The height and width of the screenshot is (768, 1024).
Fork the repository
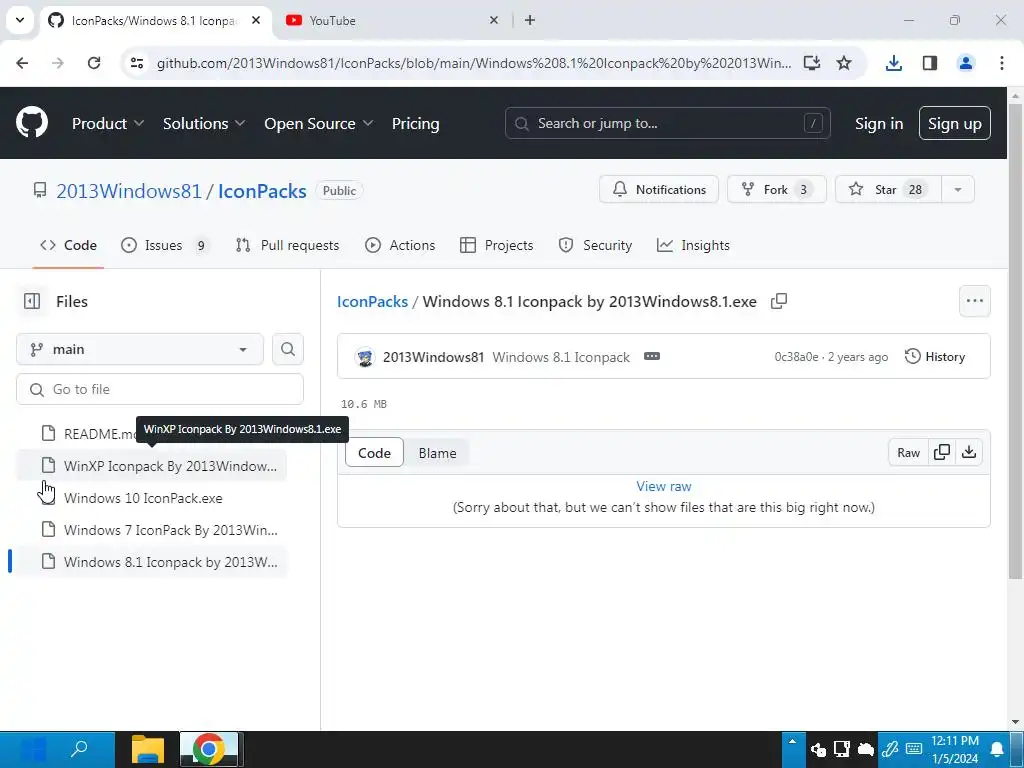776,189
